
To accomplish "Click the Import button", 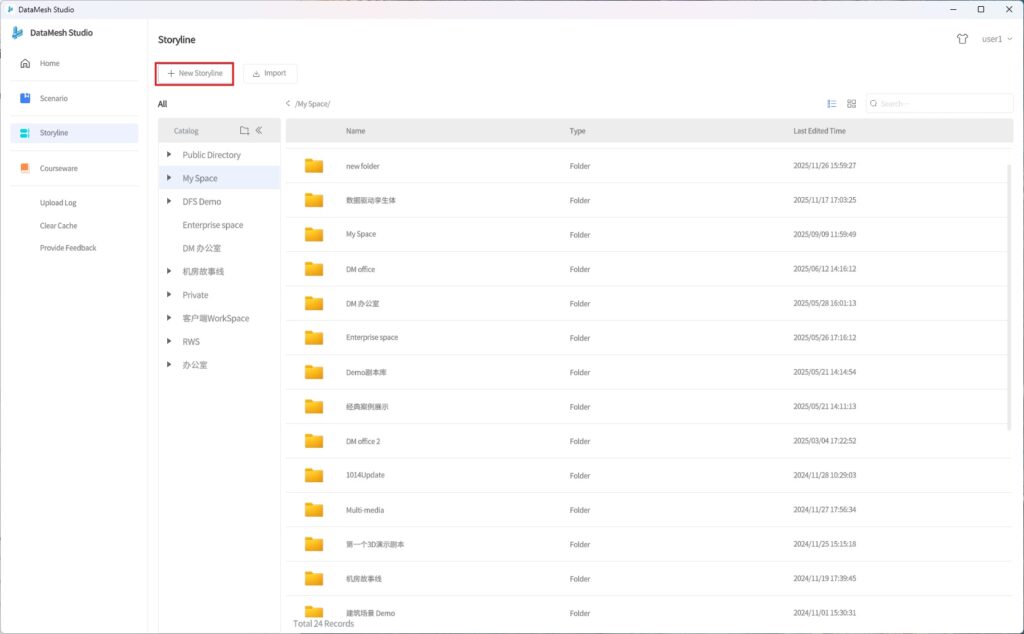I will pyautogui.click(x=270, y=73).
